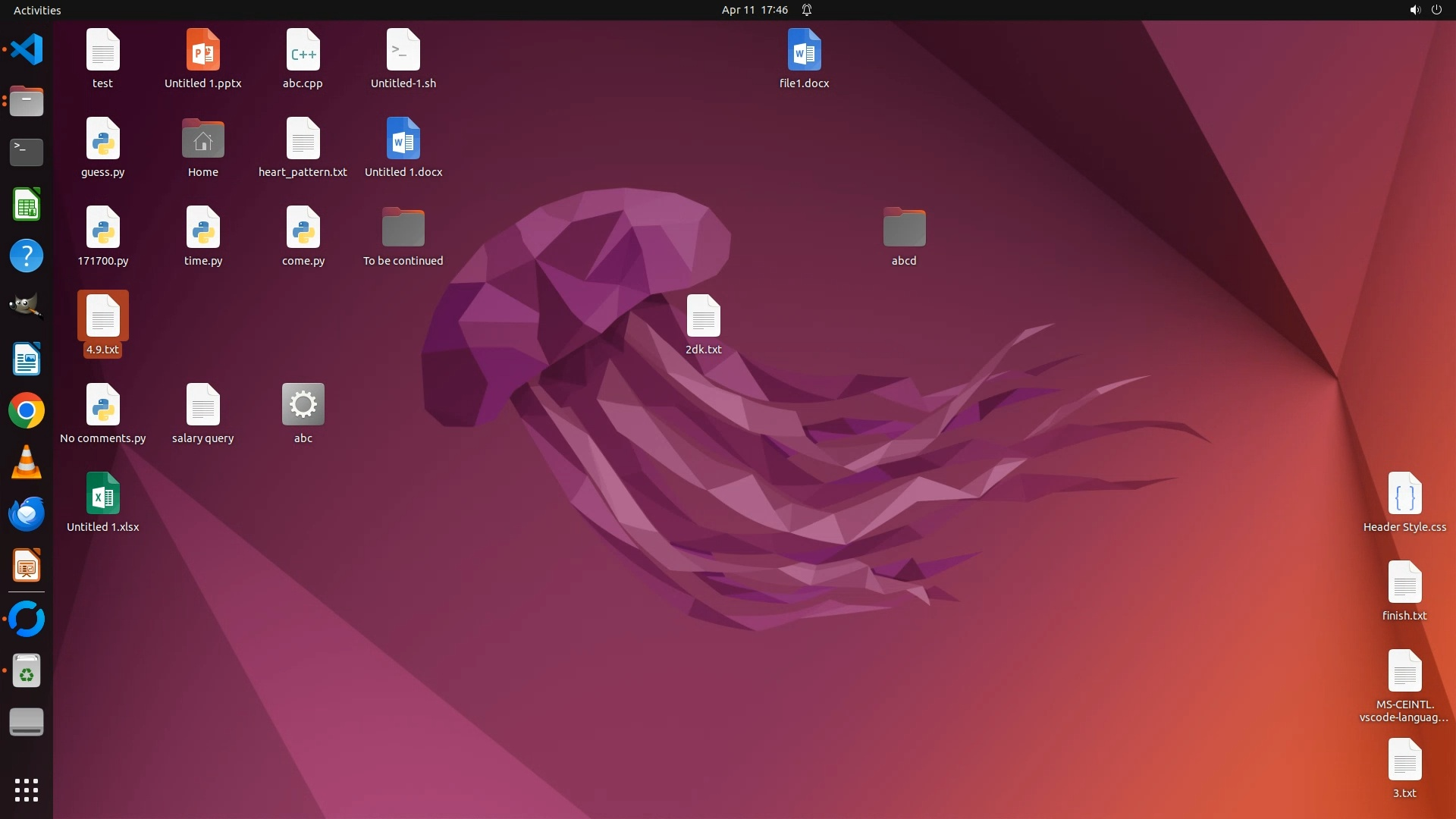Image resolution: width=1456 pixels, height=819 pixels.
Task: Show Applications grid button
Action: pyautogui.click(x=27, y=790)
